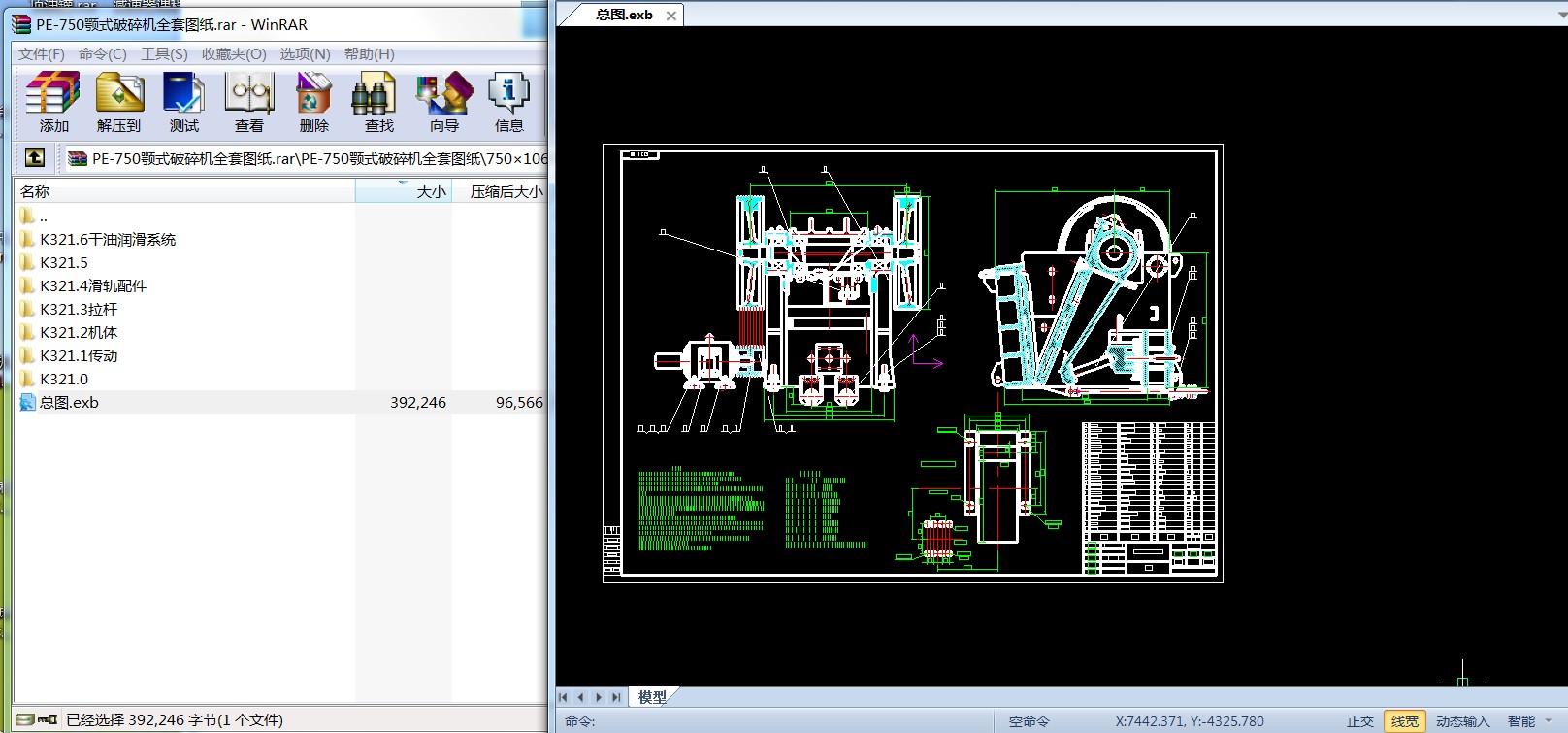Open the 命令(C) menu in WinRAR

click(103, 53)
